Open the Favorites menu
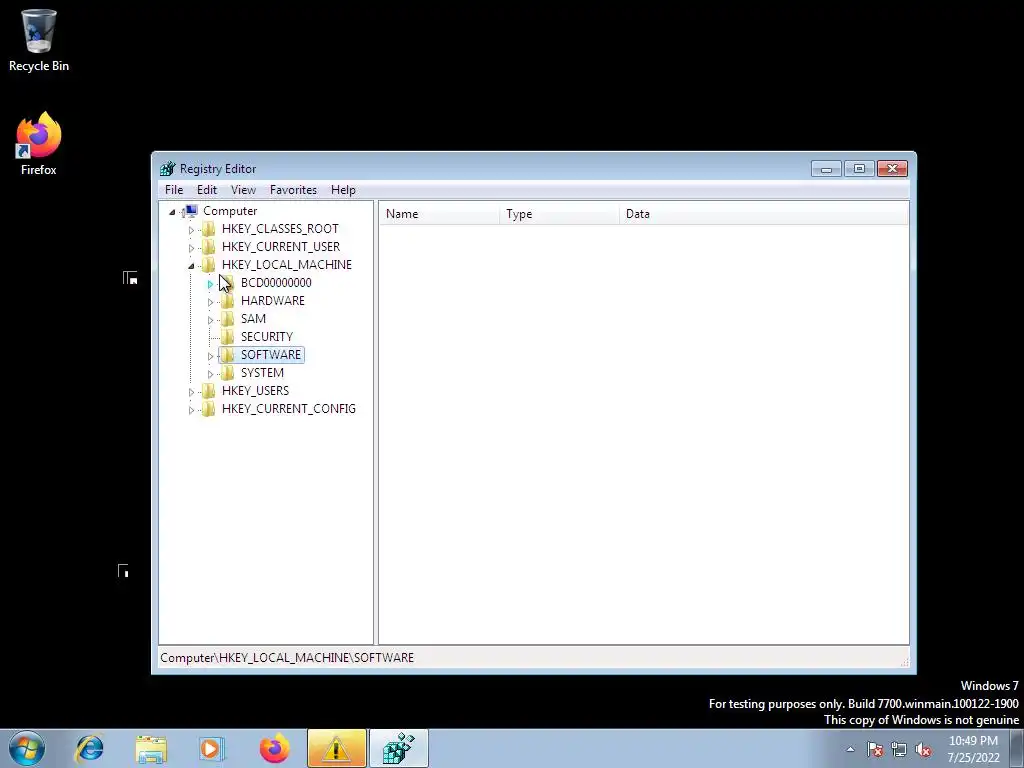This screenshot has width=1024, height=768. pyautogui.click(x=293, y=190)
